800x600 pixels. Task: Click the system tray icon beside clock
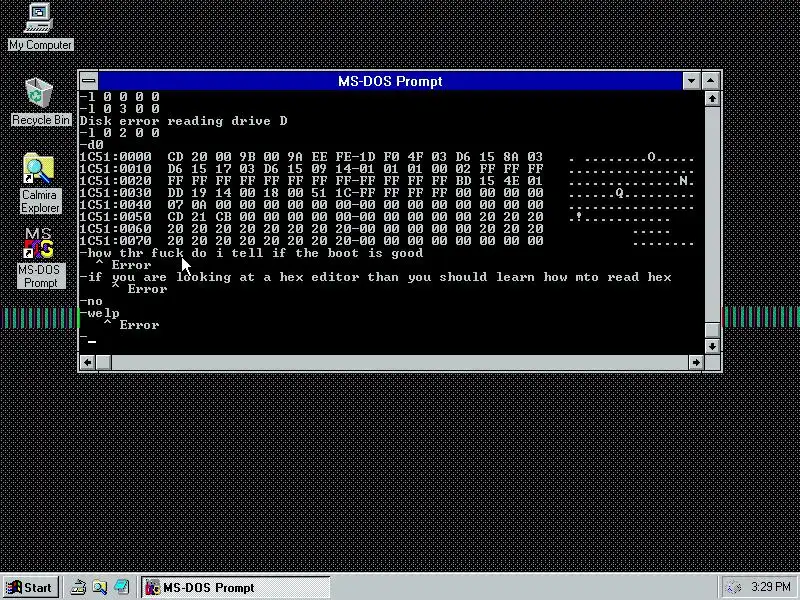tap(733, 588)
